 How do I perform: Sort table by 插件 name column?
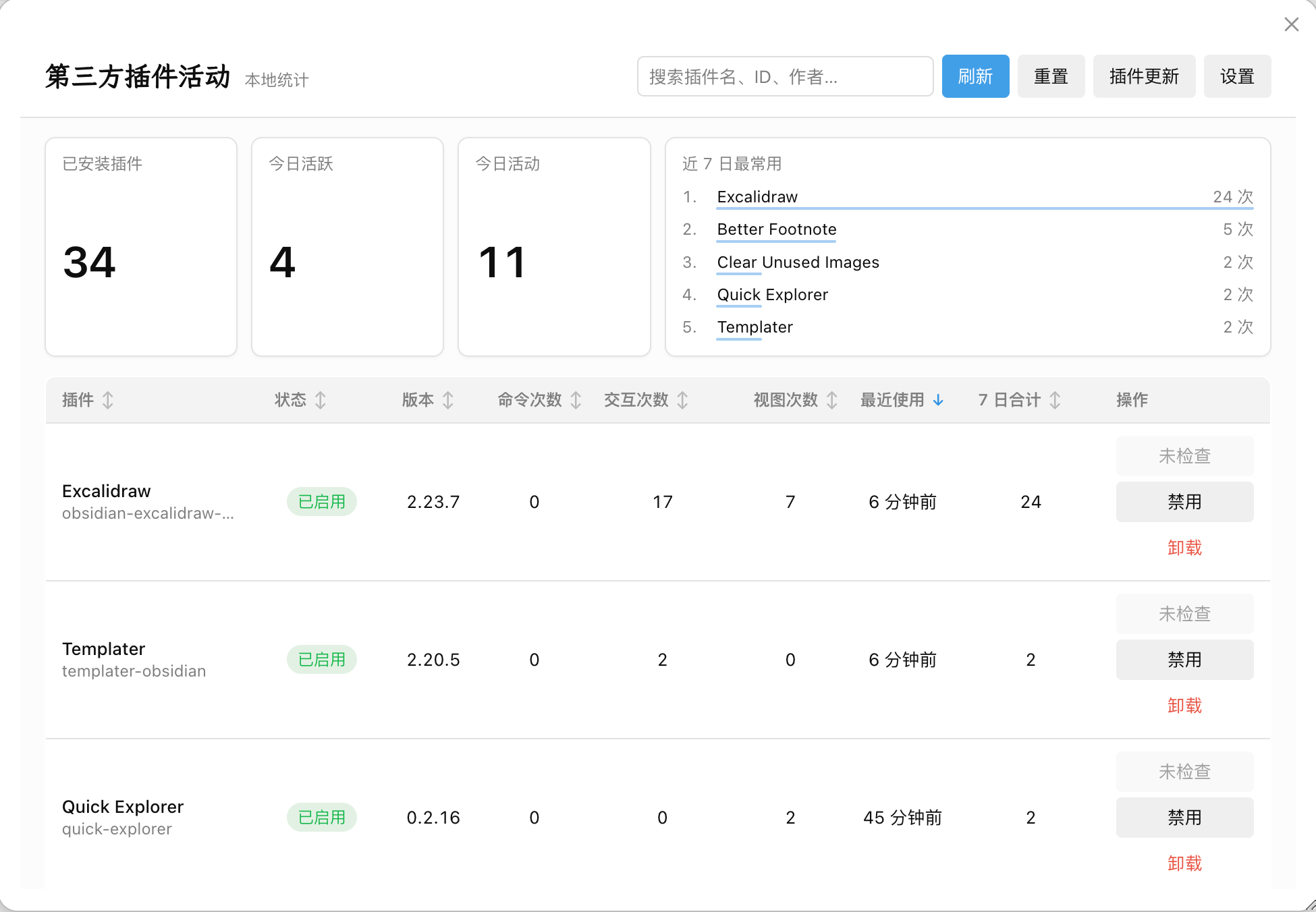point(88,400)
